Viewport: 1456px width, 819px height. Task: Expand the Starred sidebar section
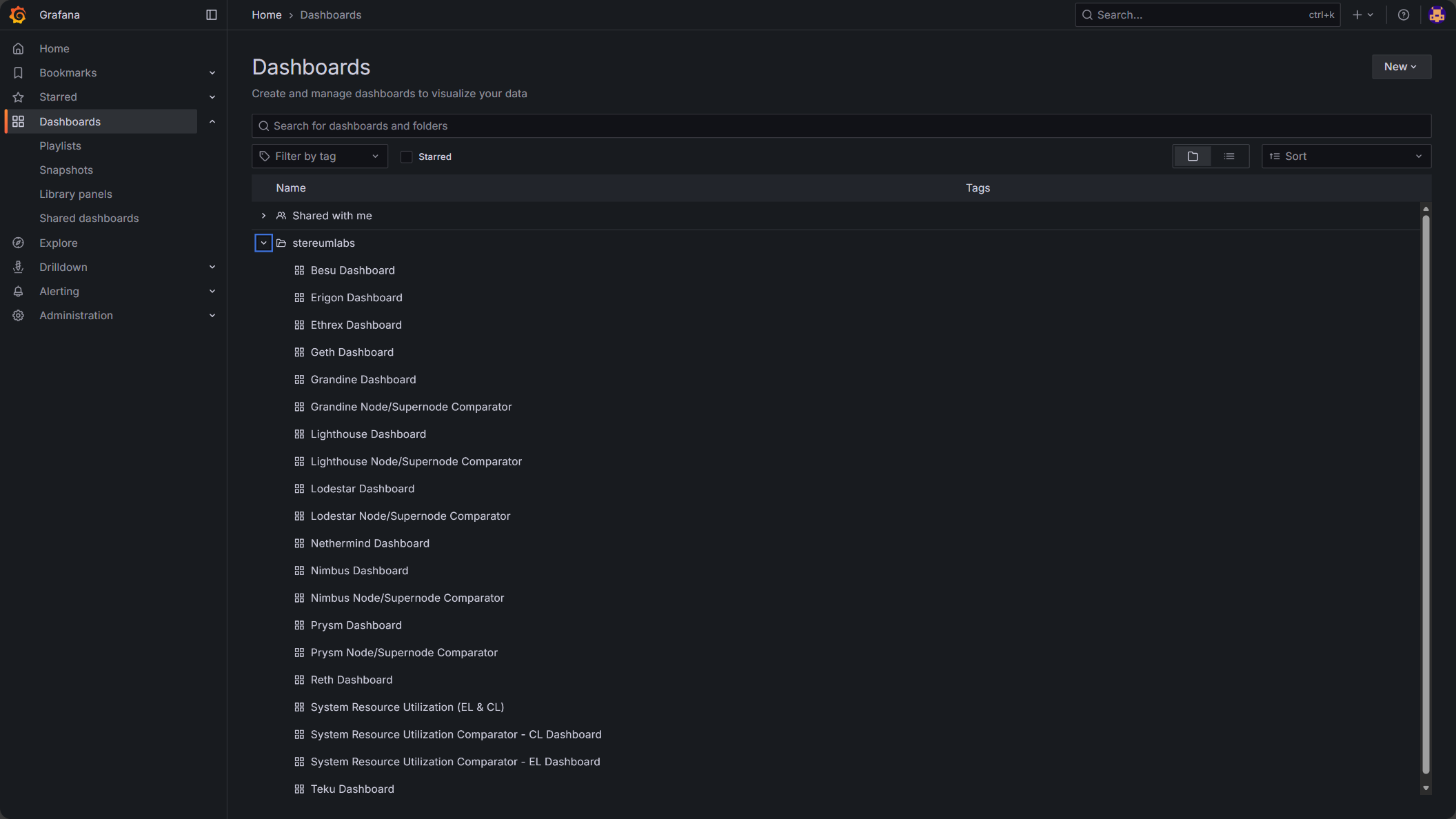[x=212, y=97]
